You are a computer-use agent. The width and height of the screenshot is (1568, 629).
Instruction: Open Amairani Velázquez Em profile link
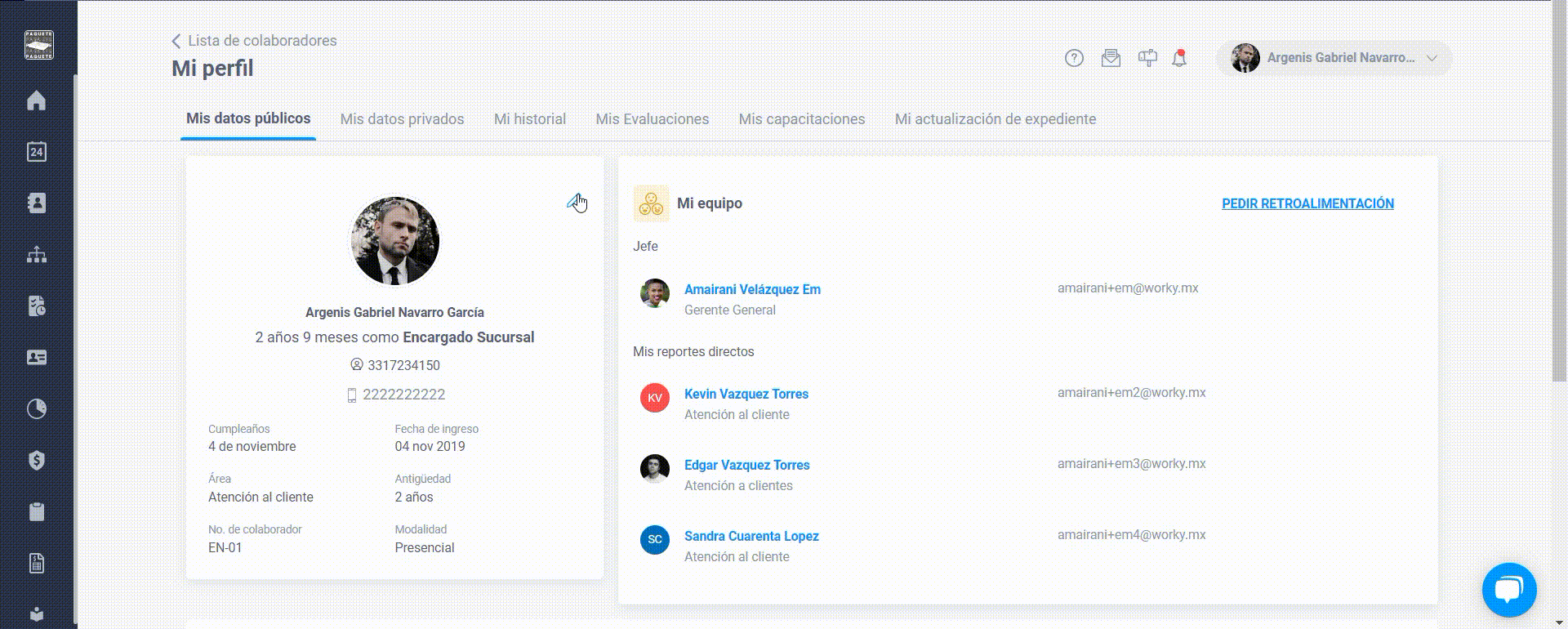[752, 289]
